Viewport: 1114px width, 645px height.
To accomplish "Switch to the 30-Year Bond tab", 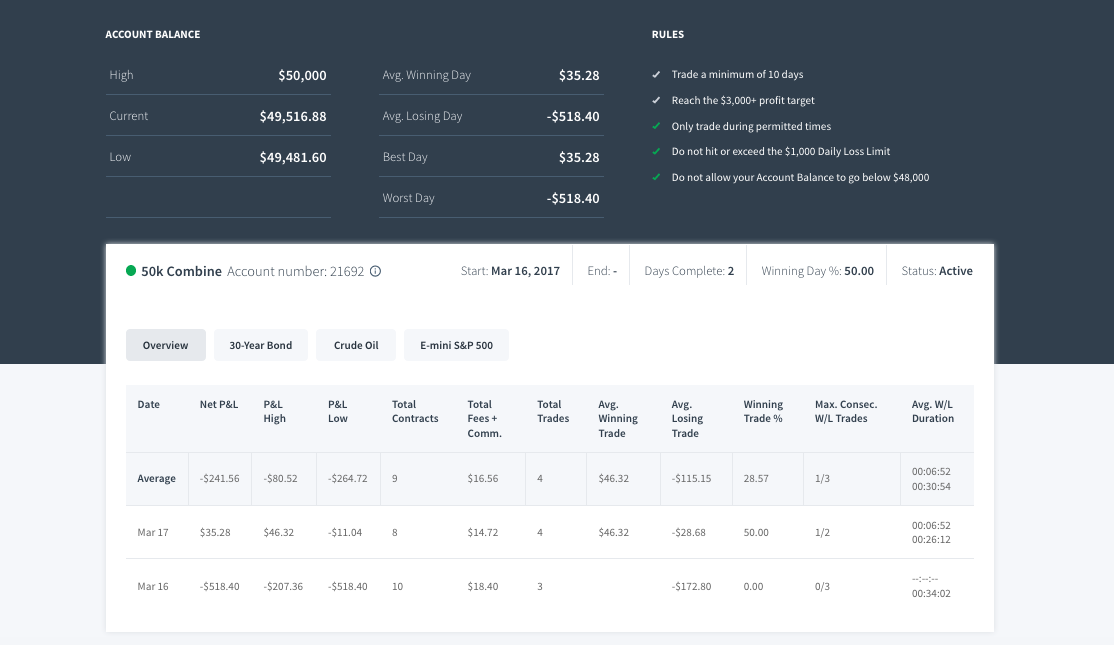I will click(261, 345).
